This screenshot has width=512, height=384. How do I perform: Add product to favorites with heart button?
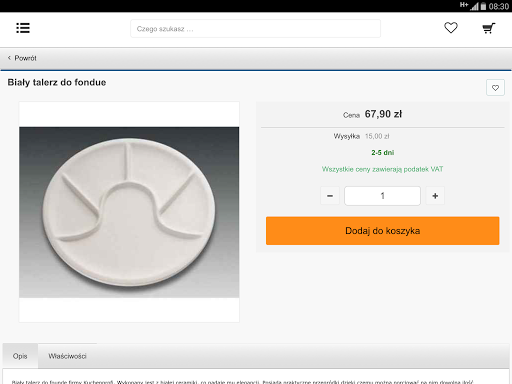495,88
